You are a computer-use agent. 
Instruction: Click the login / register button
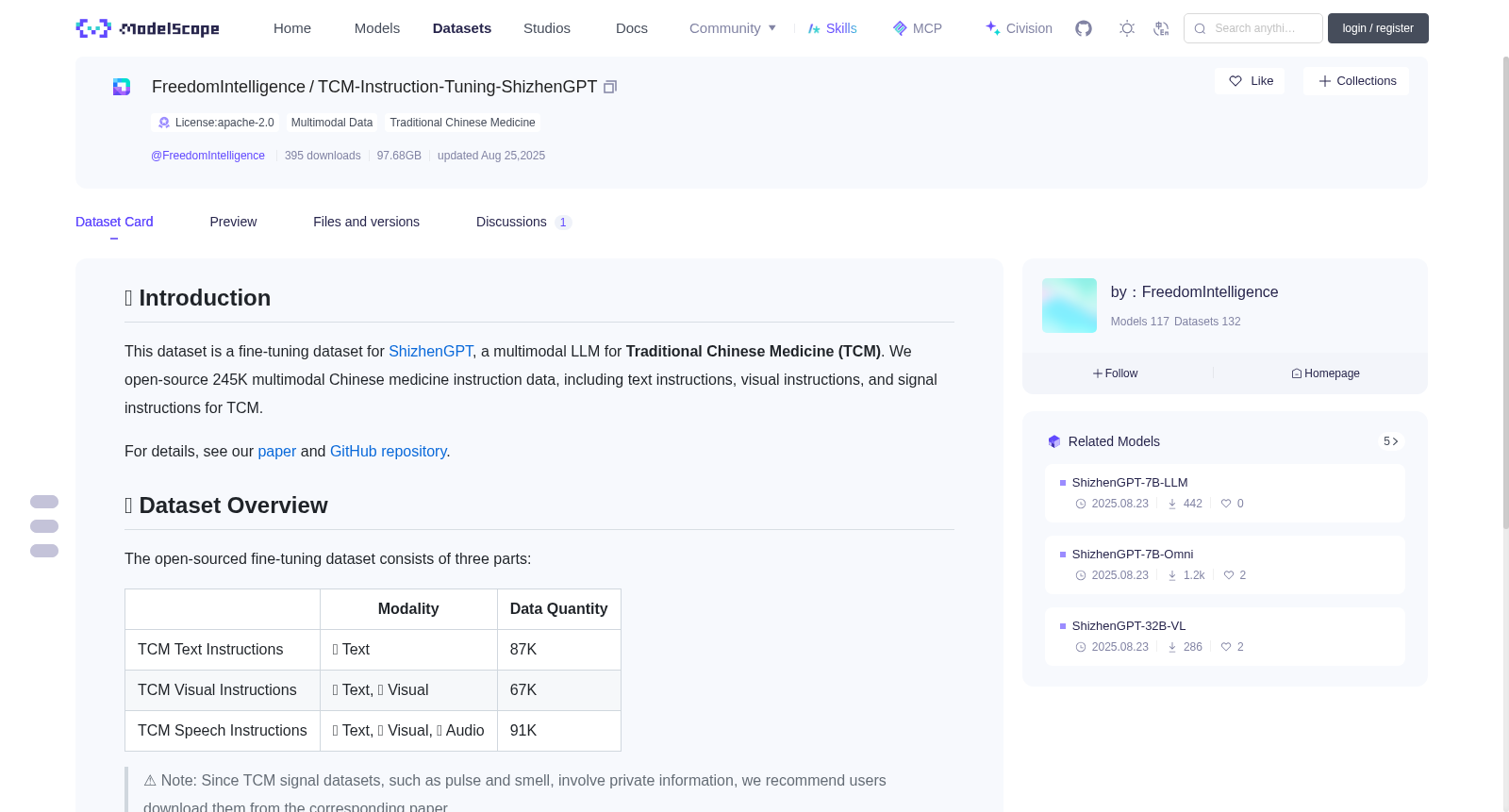(x=1378, y=28)
